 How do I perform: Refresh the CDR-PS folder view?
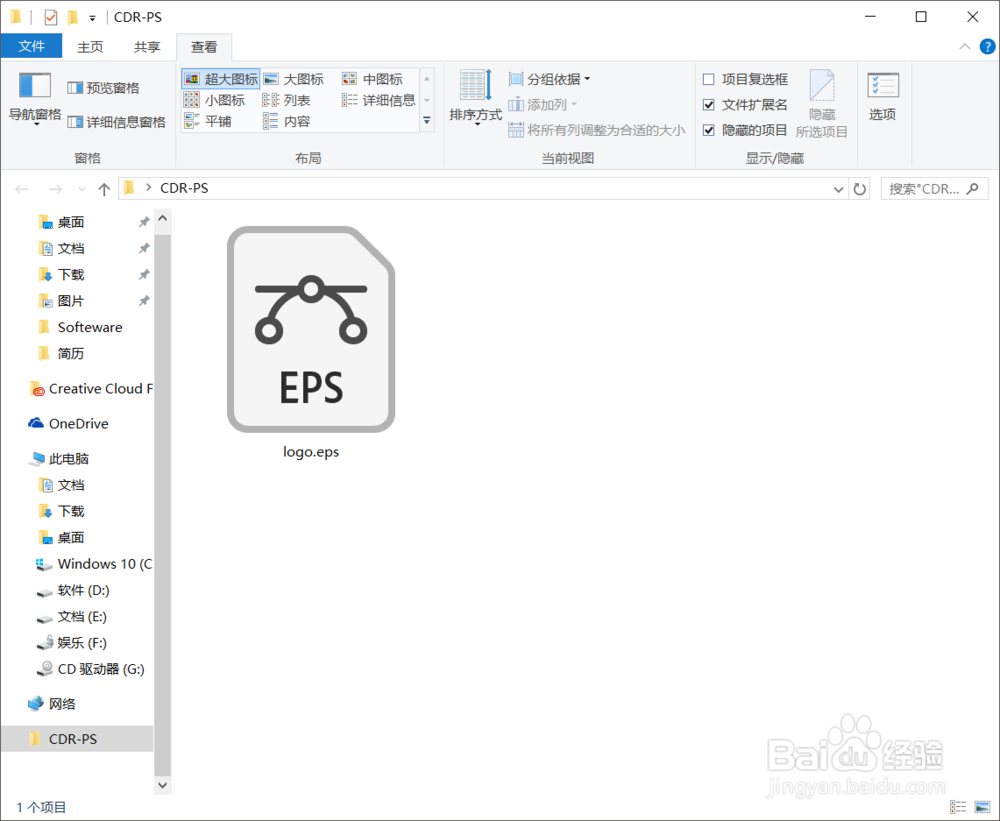(860, 188)
